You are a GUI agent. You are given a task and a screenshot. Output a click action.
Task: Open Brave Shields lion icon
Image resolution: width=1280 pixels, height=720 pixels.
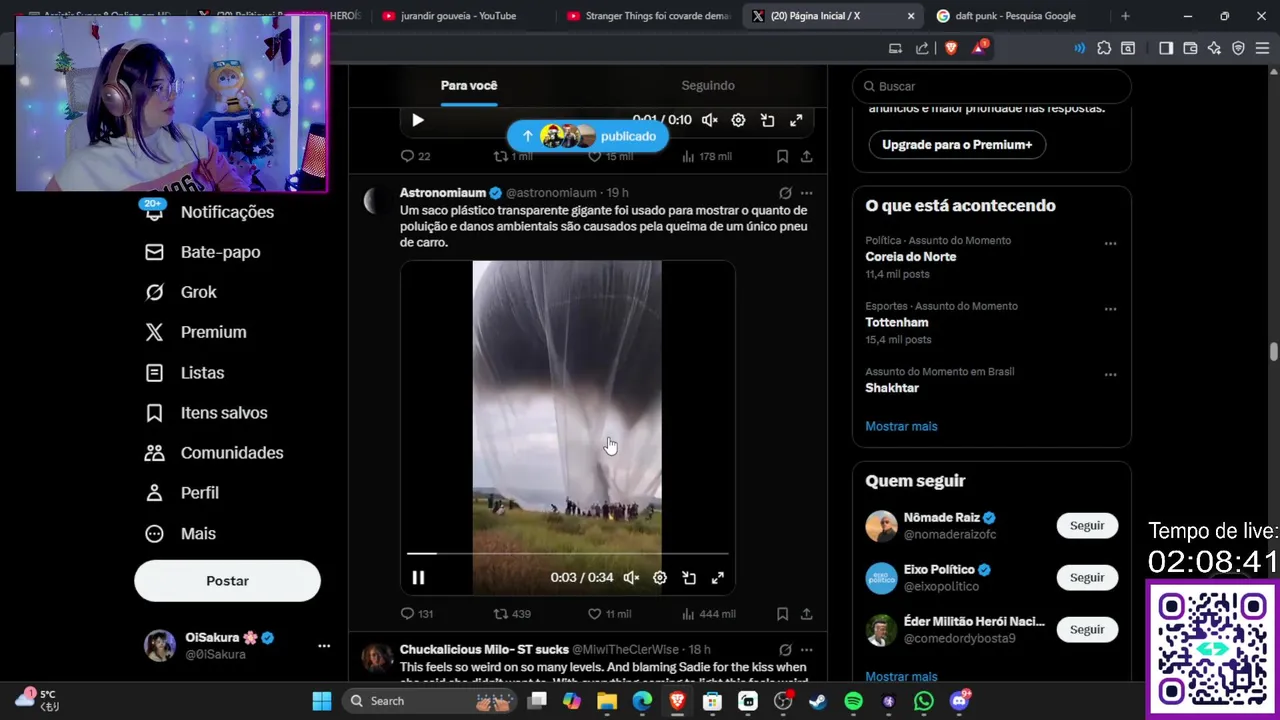[950, 48]
